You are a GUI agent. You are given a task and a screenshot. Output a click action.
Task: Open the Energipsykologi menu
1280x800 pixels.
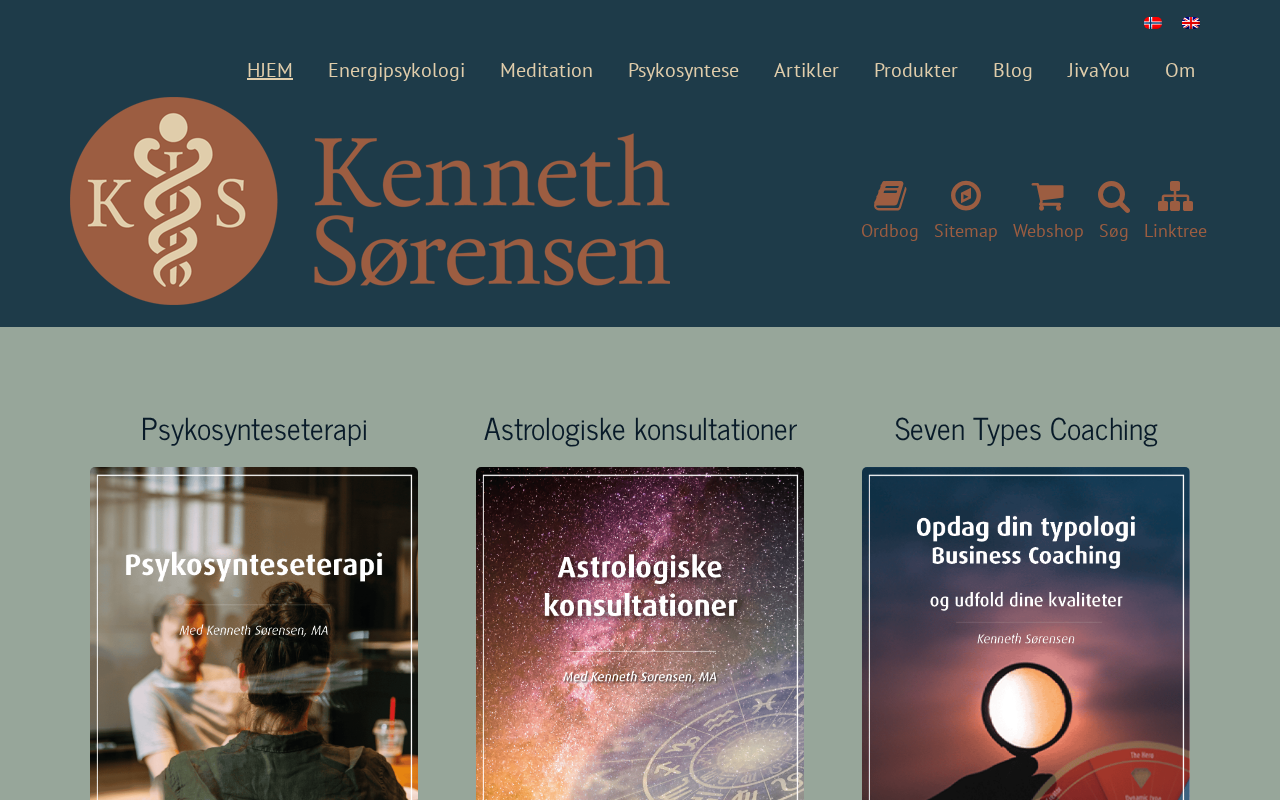click(x=396, y=70)
